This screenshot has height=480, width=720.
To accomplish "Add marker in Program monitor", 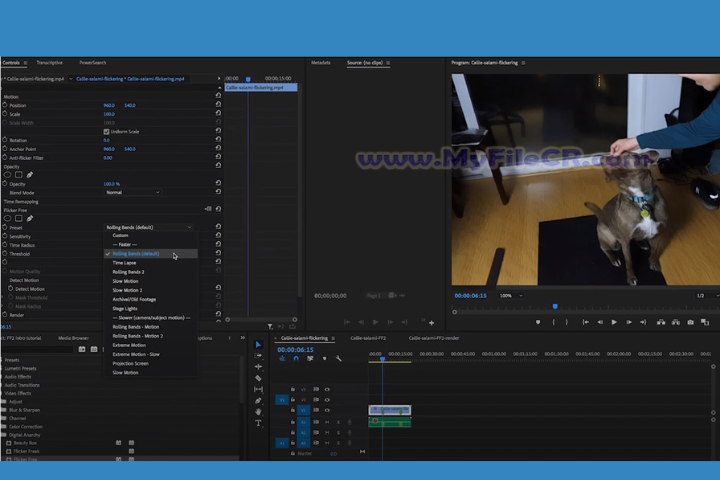I will (x=538, y=322).
